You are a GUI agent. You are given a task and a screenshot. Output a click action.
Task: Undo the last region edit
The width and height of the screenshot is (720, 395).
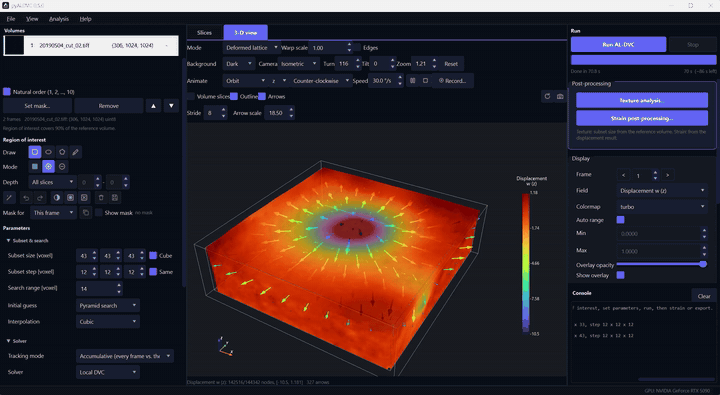tap(26, 198)
